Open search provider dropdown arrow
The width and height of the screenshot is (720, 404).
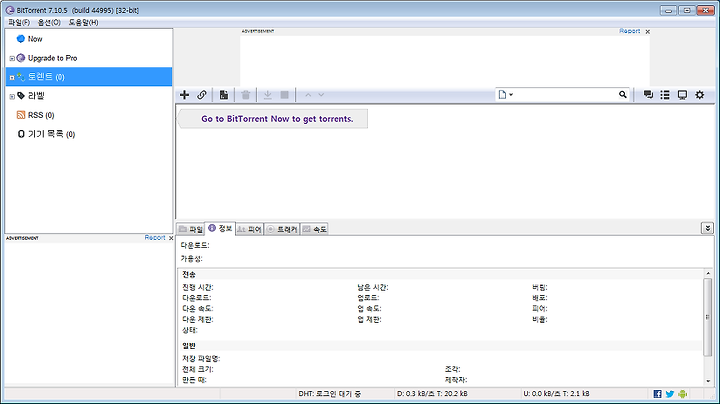tap(511, 95)
